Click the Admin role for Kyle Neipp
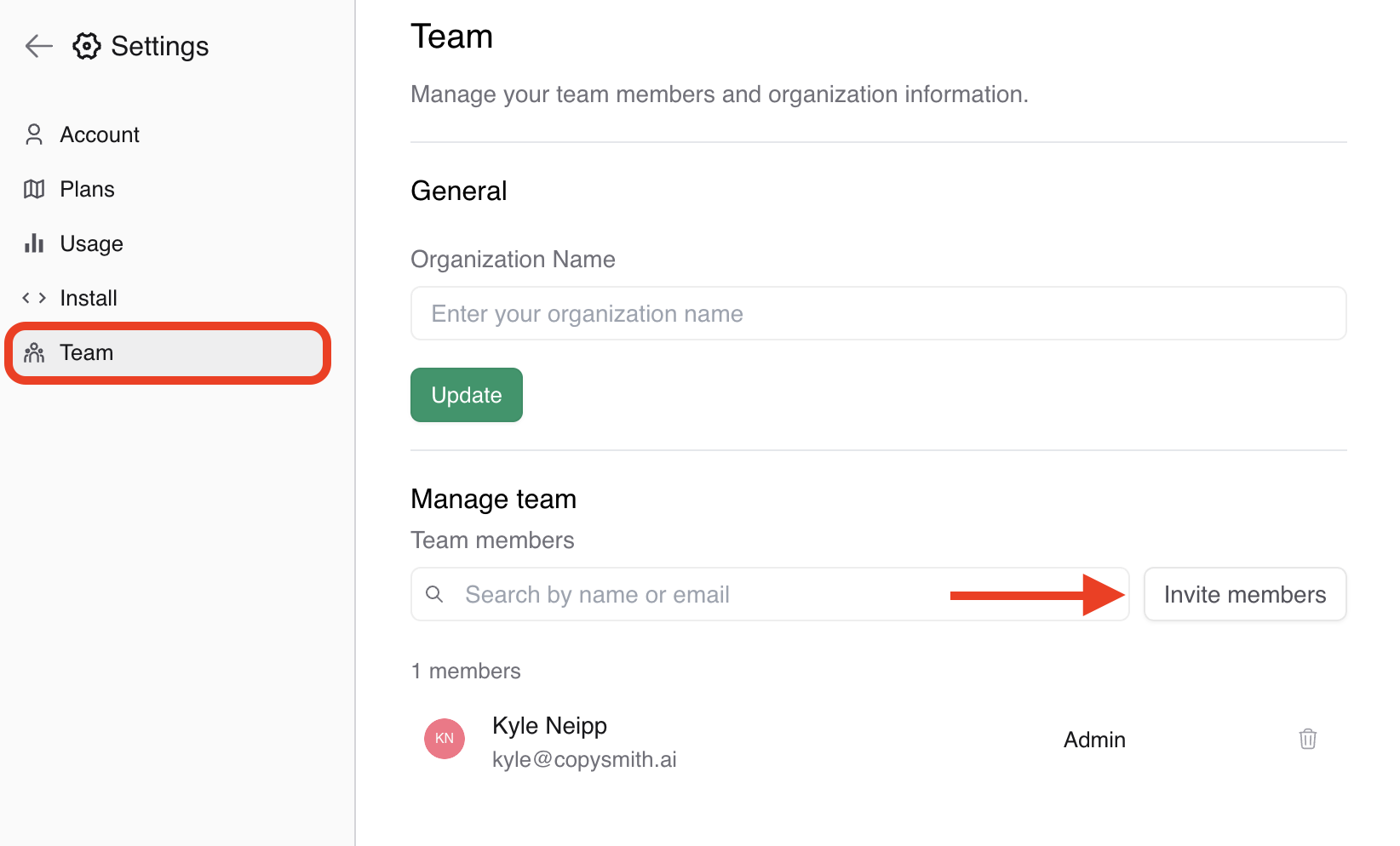 (x=1094, y=740)
